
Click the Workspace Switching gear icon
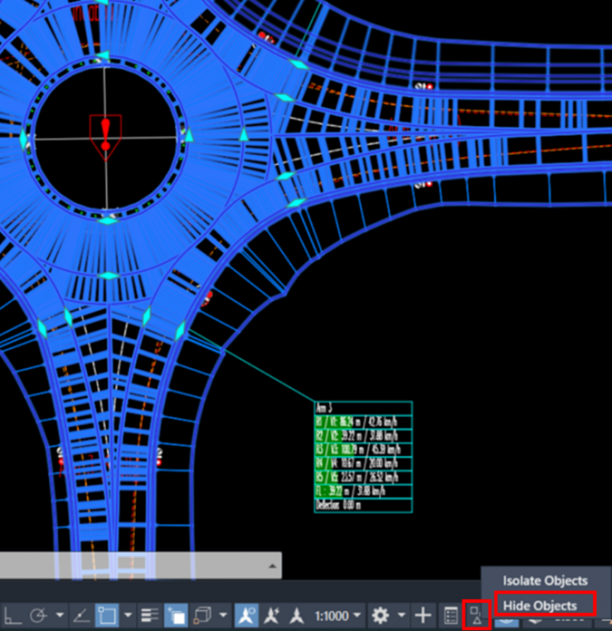(380, 615)
